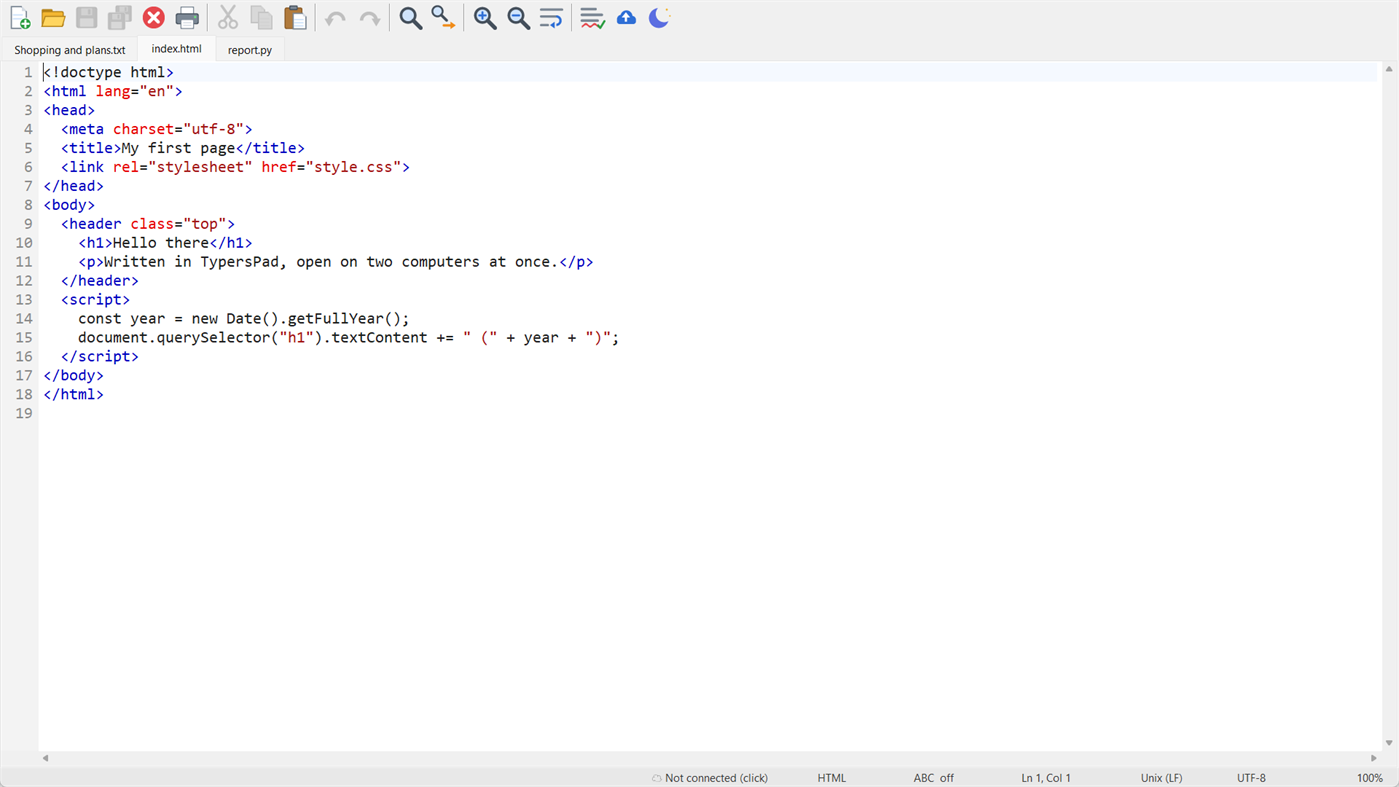Screen dimensions: 1399x787
Task: Open the HTML language selector in status bar
Action: pyautogui.click(x=832, y=778)
